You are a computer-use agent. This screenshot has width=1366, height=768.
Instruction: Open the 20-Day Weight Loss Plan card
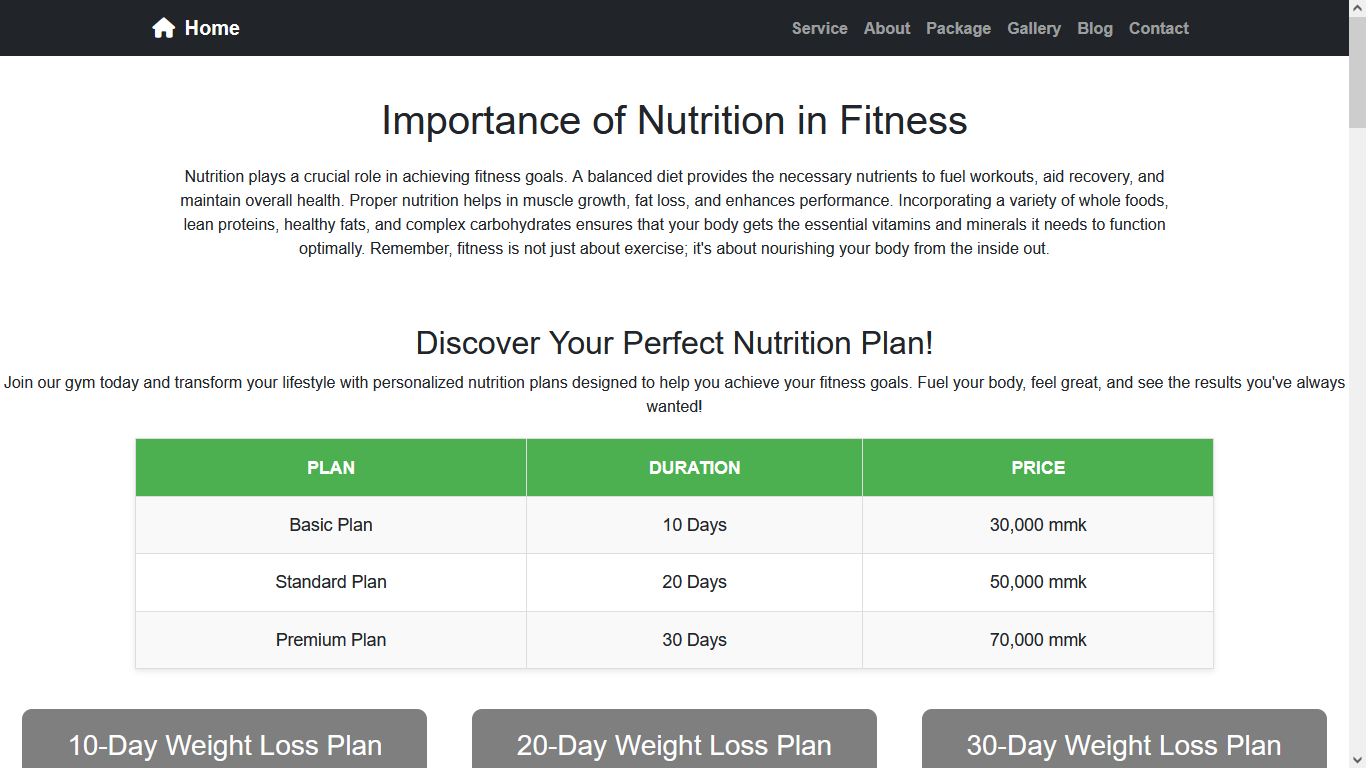pyautogui.click(x=674, y=745)
